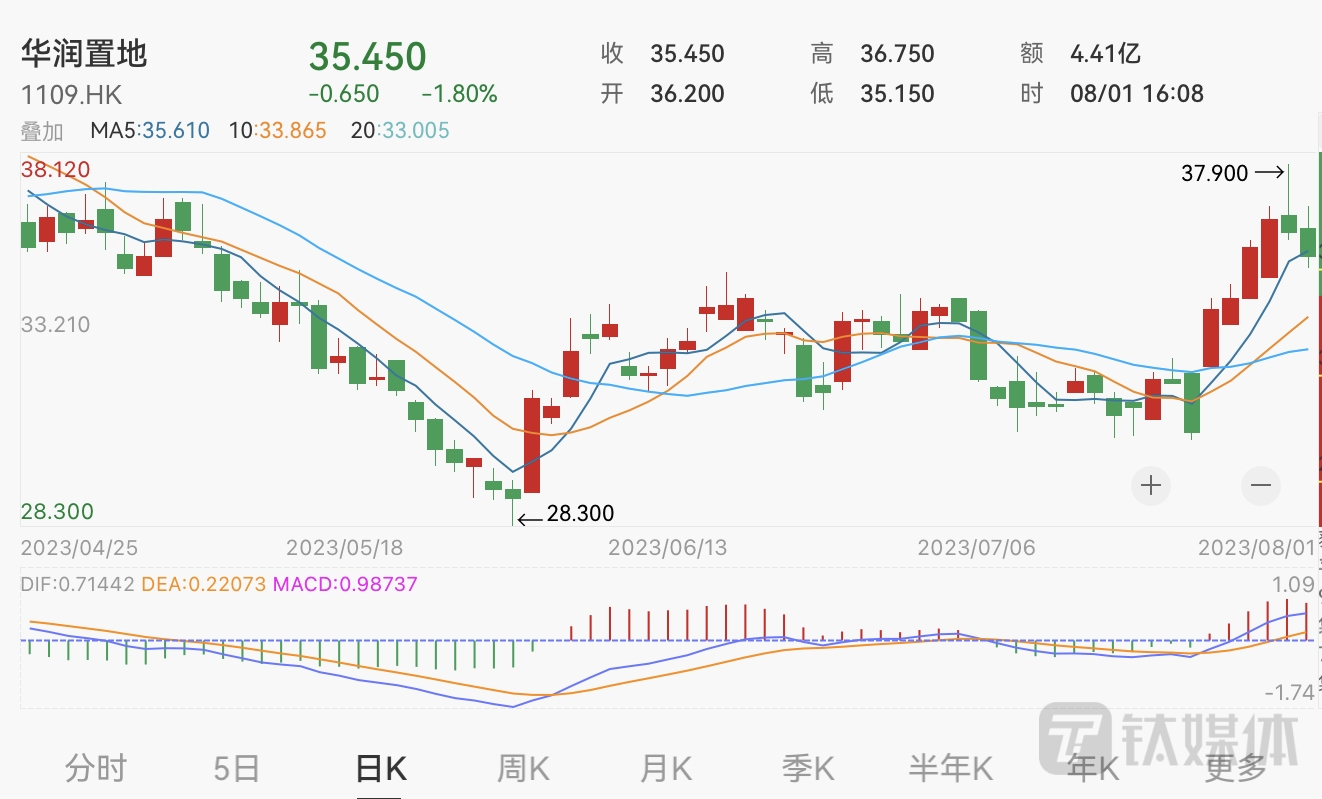Zoom out chart with minus icon
This screenshot has height=799, width=1322.
click(x=1260, y=486)
